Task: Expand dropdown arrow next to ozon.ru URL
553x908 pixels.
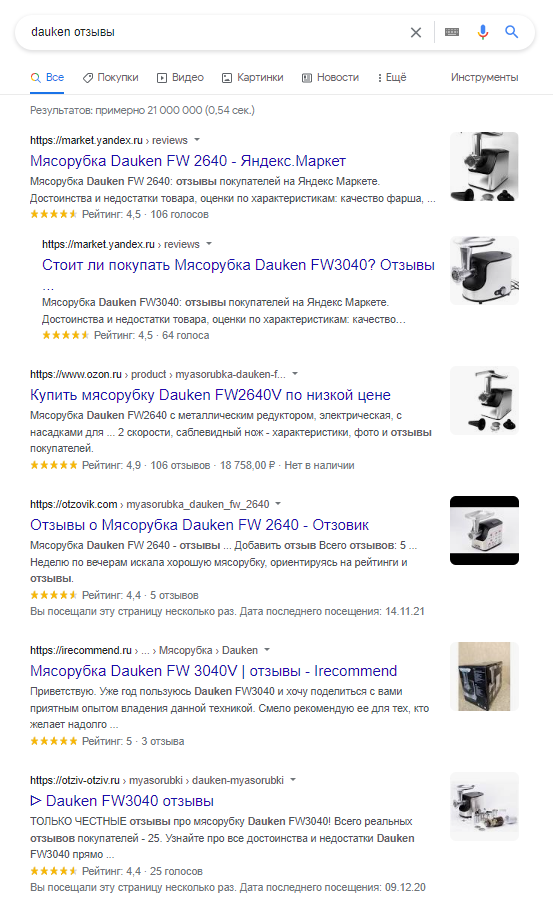Action: (295, 374)
